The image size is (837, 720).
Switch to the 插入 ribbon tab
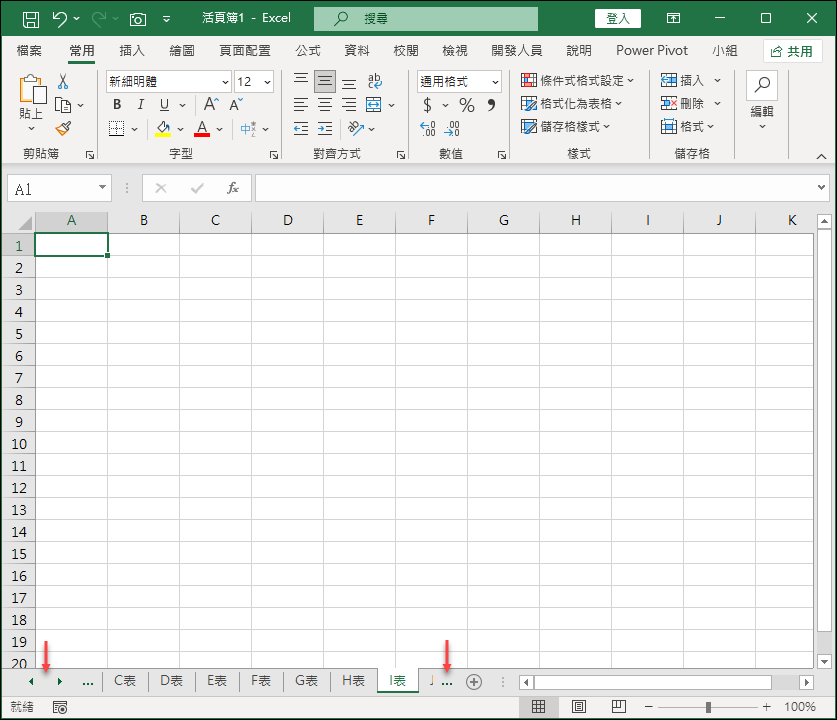(132, 50)
